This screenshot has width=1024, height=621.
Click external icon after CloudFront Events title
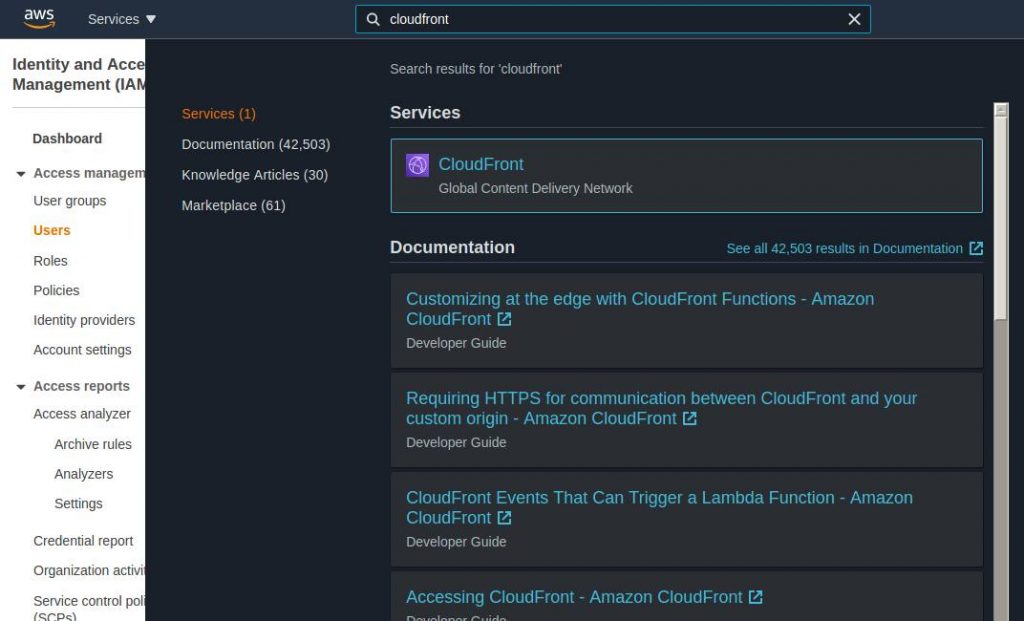click(x=504, y=518)
